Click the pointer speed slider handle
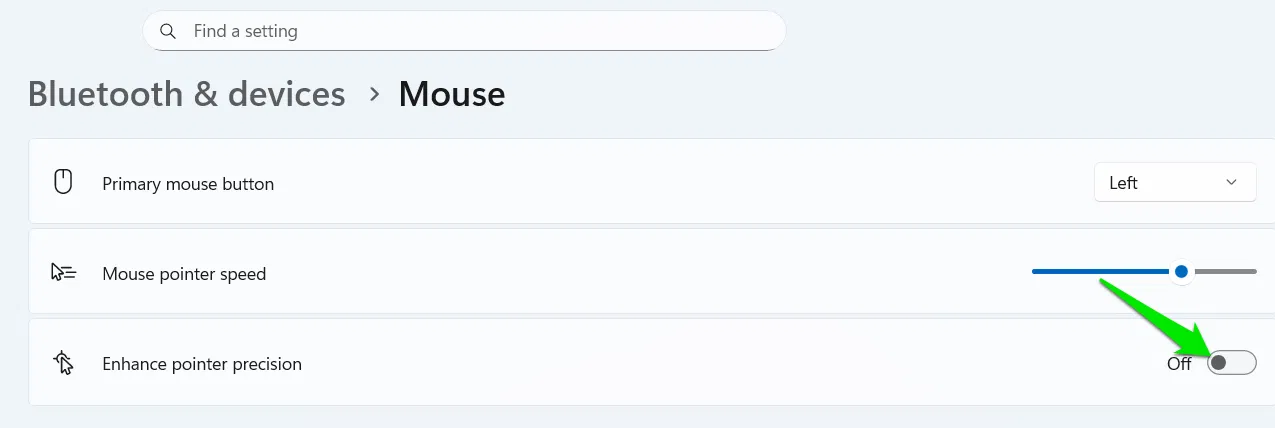The image size is (1275, 428). coord(1182,271)
